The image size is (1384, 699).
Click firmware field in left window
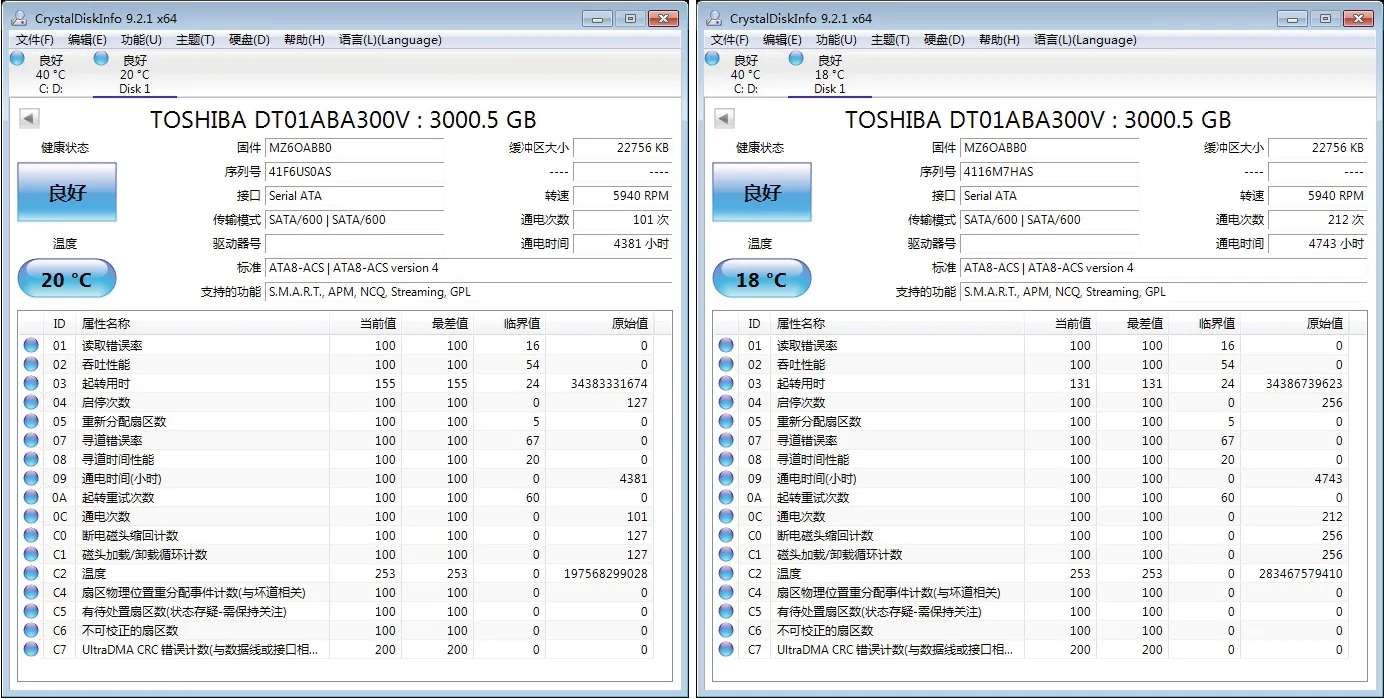click(x=355, y=148)
